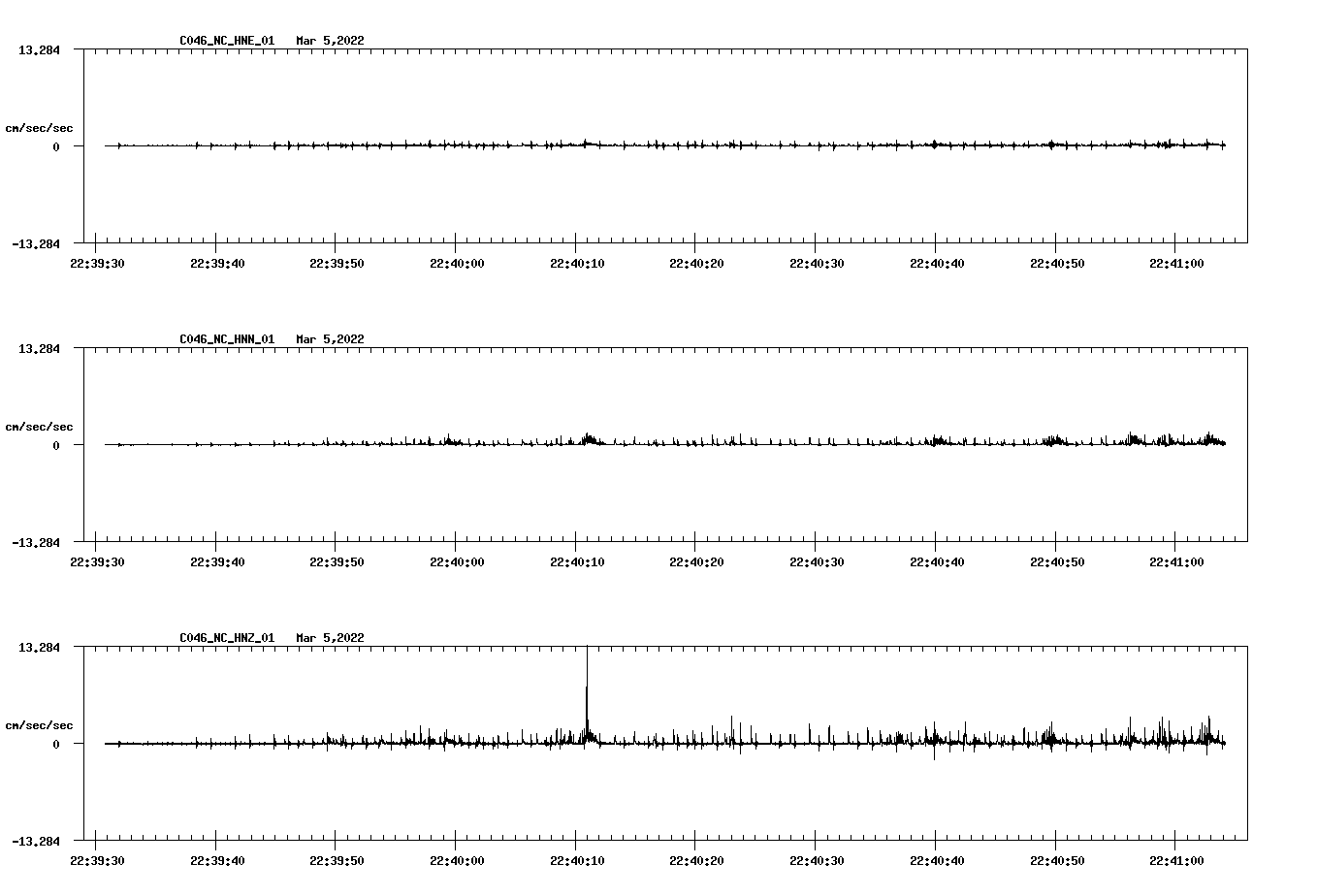This screenshot has width=1317, height=896.
Task: Click the zero axis label on HNE plot
Action: (56, 146)
